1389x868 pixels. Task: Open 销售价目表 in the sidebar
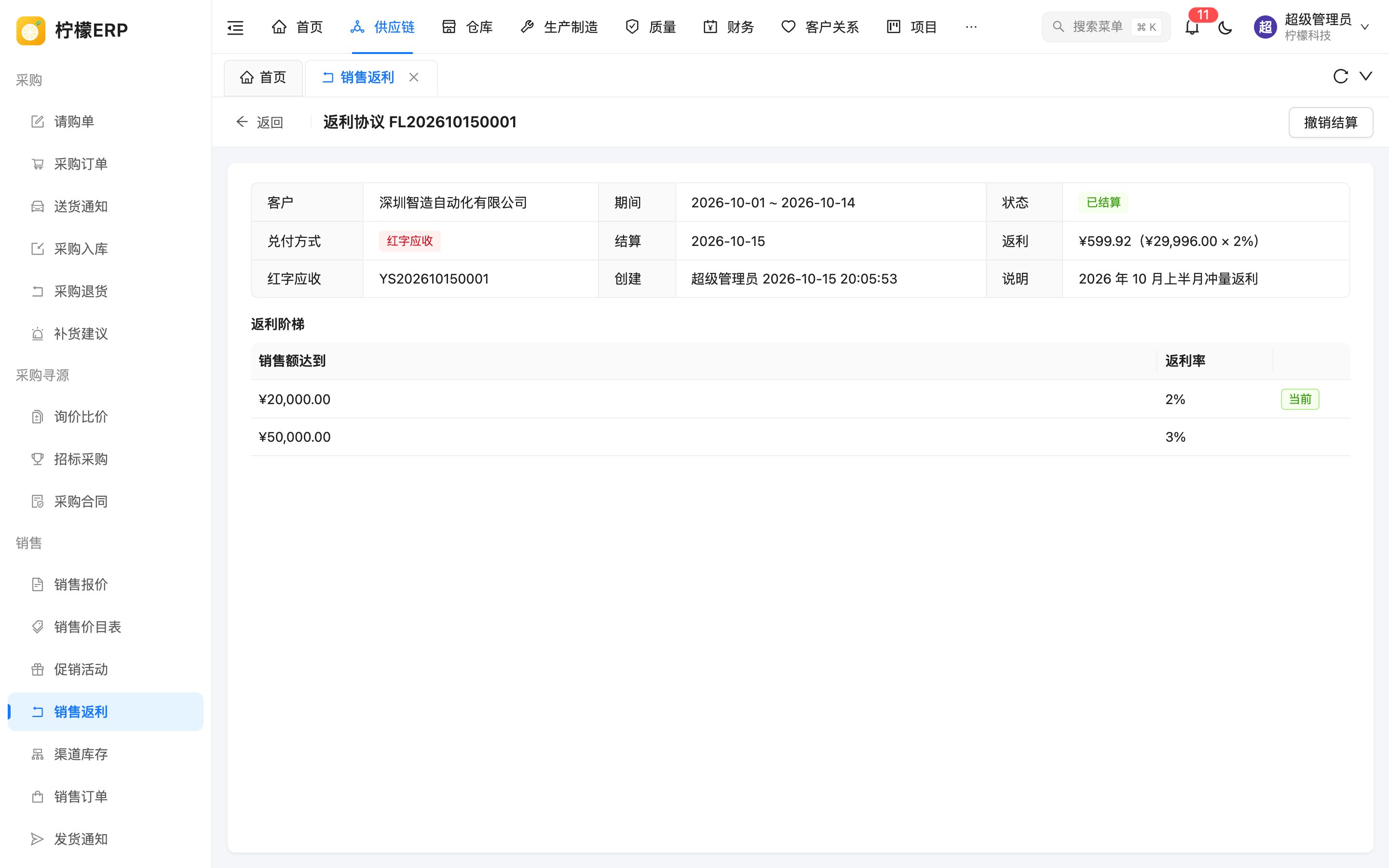tap(106, 627)
